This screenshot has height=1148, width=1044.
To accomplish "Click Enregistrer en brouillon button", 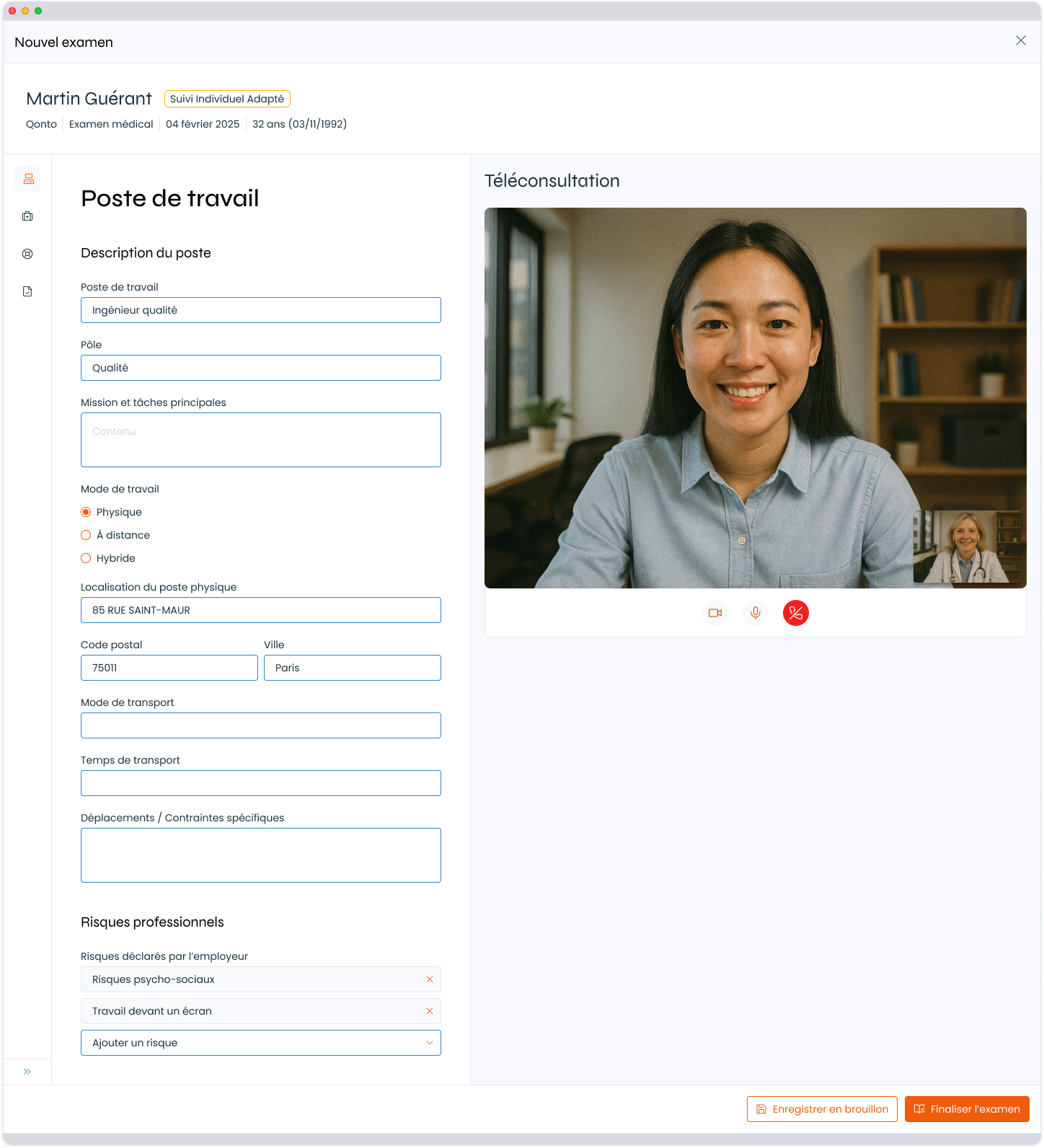I will click(822, 1109).
